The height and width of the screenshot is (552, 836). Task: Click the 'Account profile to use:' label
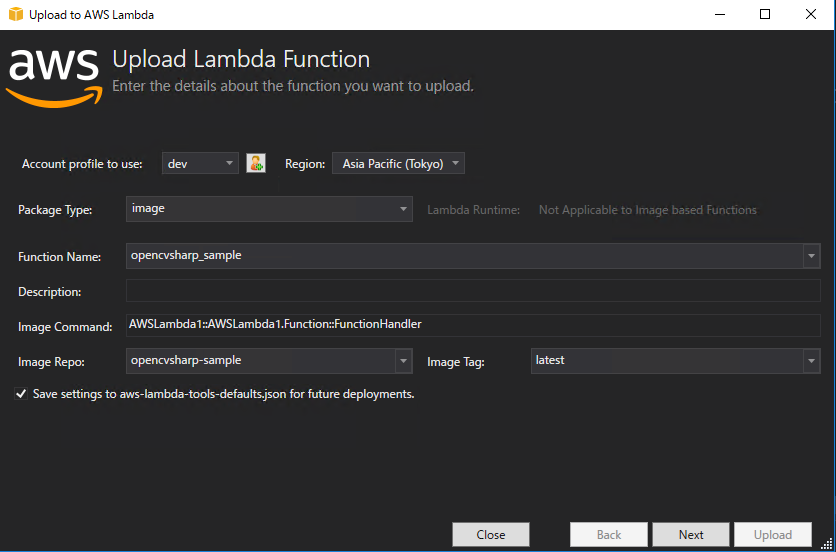coord(82,164)
